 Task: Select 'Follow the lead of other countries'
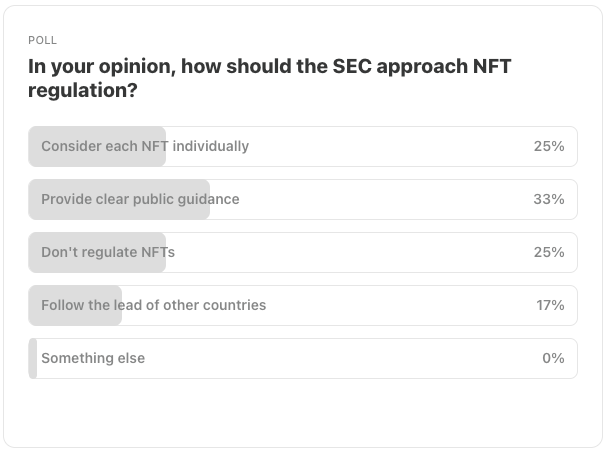pyautogui.click(x=303, y=305)
